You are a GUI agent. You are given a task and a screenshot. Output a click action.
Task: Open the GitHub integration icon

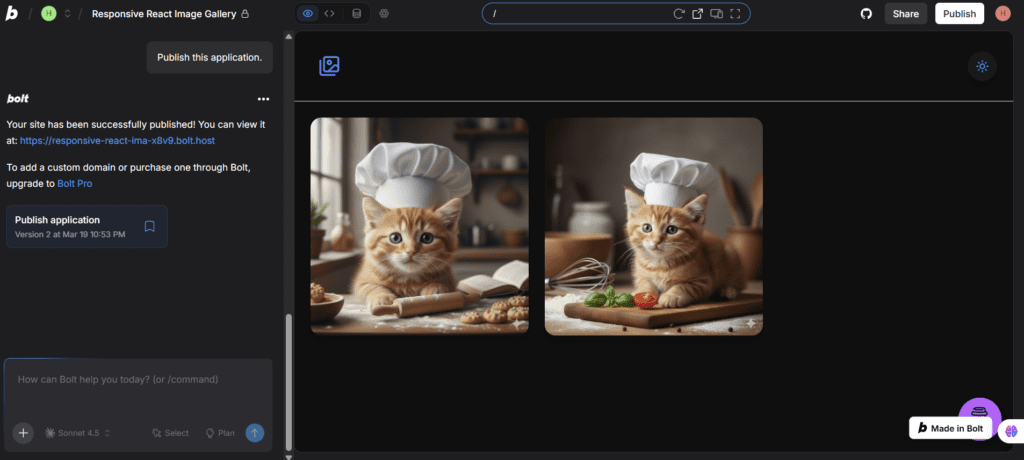(866, 14)
